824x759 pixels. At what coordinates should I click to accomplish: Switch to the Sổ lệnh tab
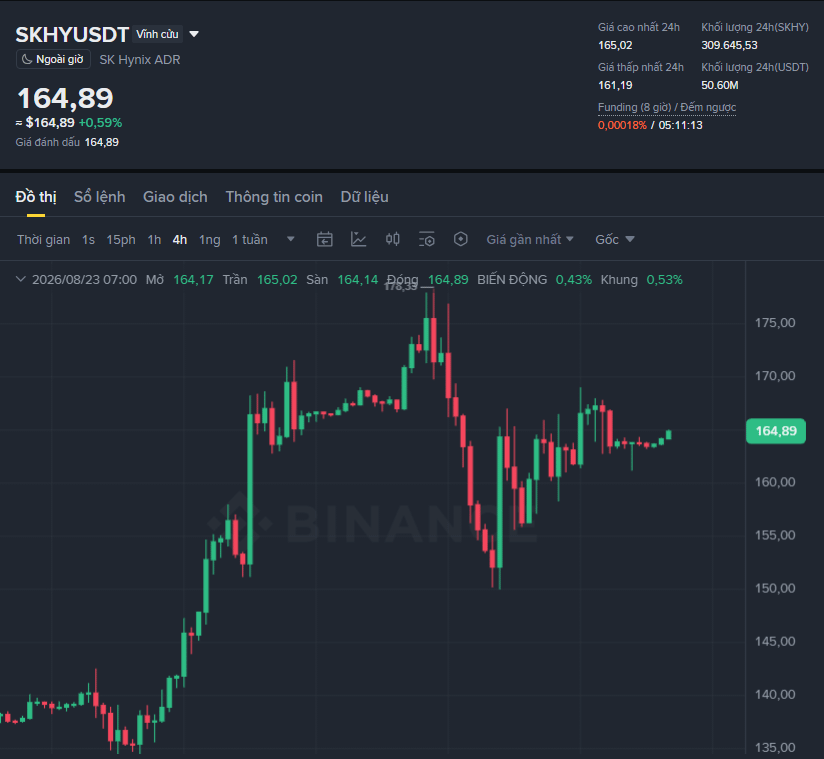point(99,197)
